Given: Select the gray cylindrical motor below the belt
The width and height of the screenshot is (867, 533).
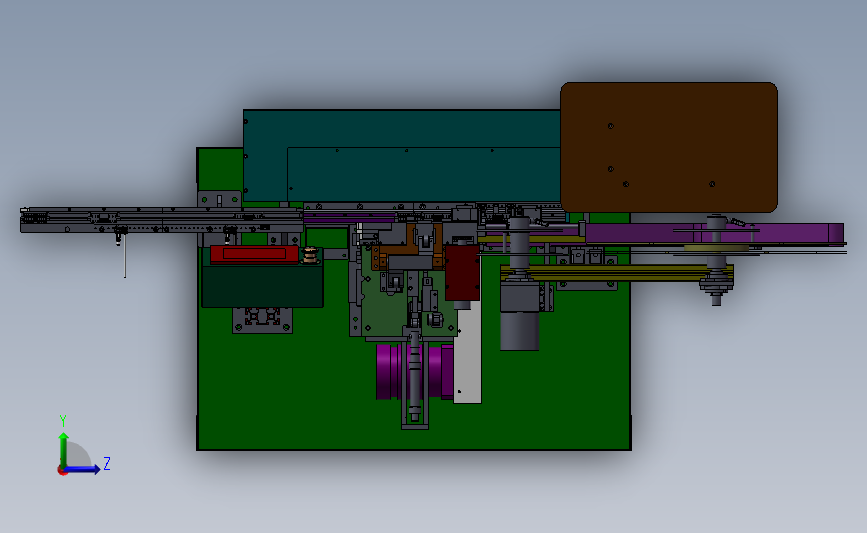Looking at the screenshot, I should (519, 330).
